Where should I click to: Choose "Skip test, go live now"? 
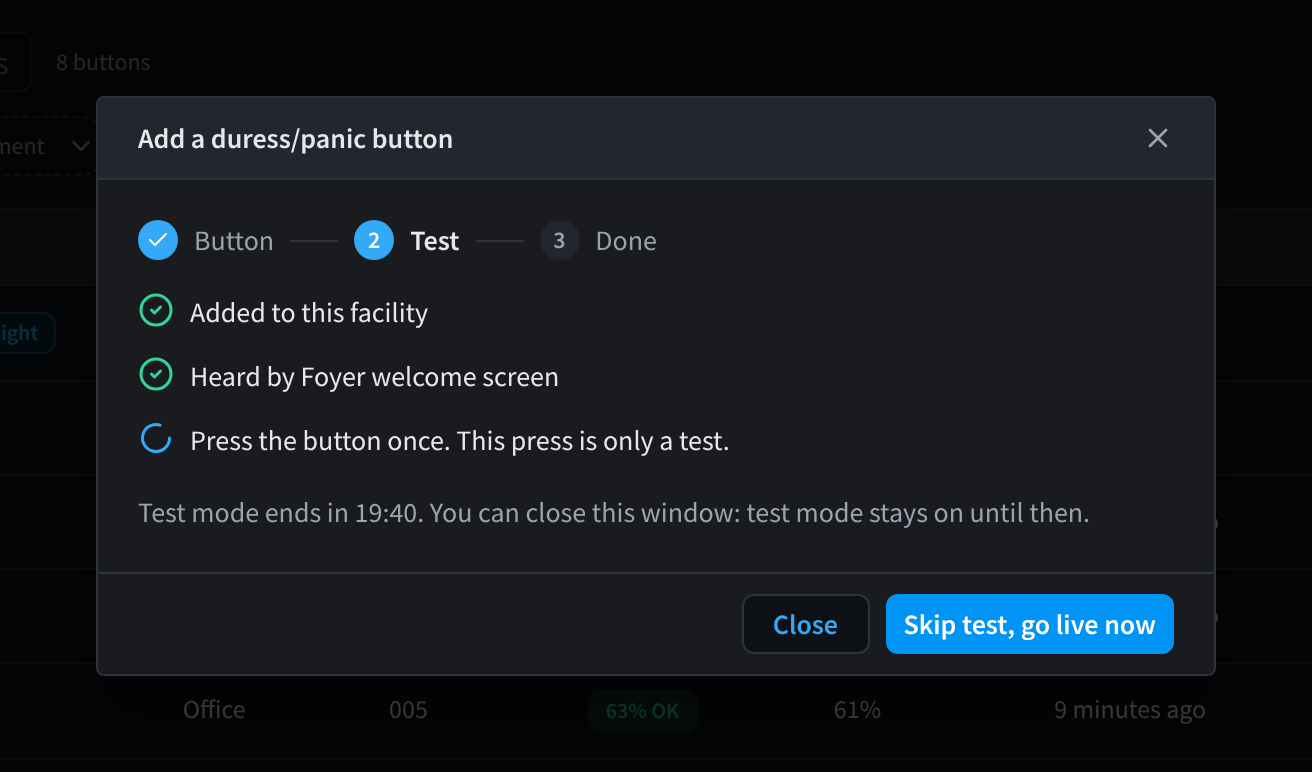[x=1030, y=624]
